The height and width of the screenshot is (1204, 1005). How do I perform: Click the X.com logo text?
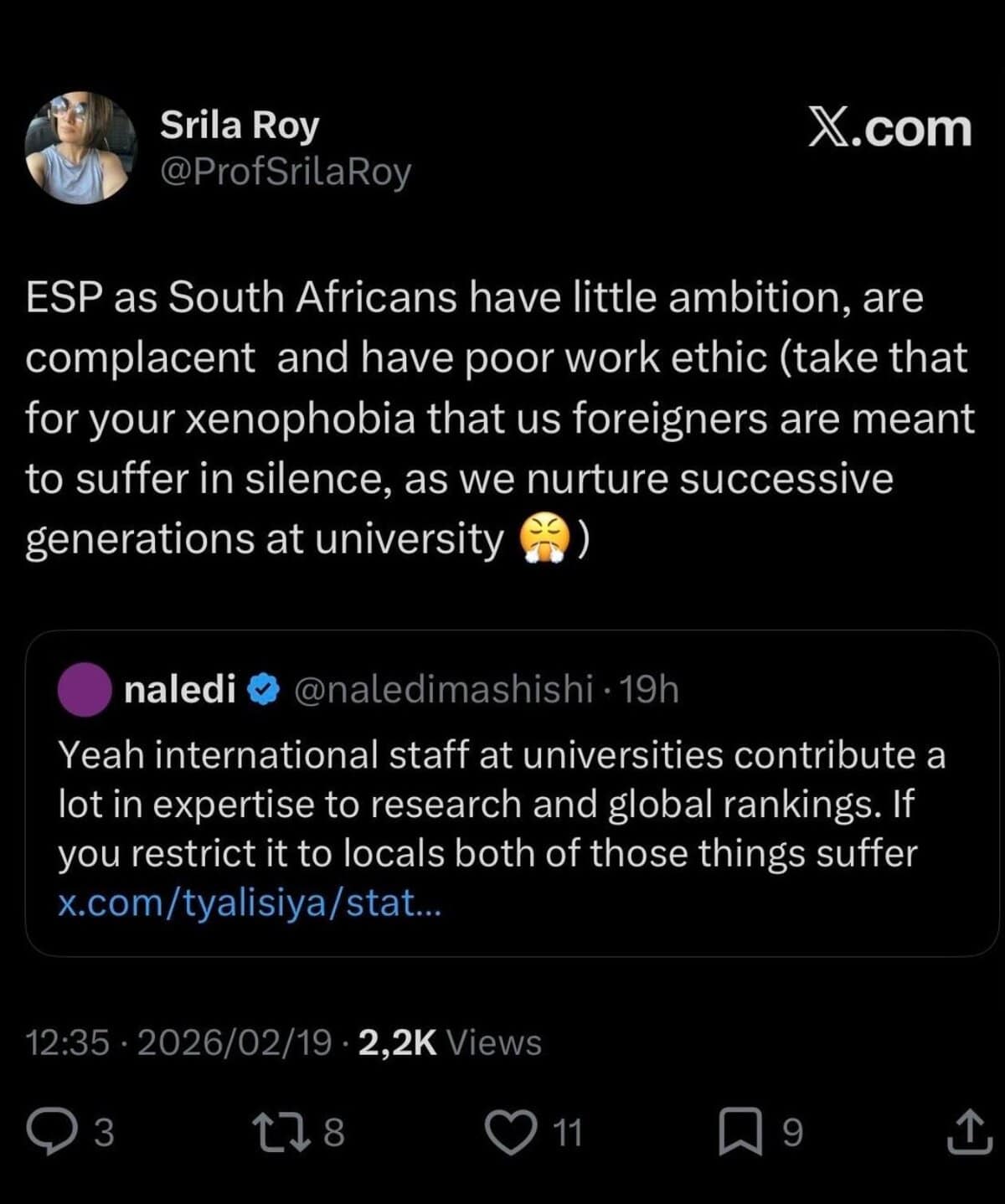point(889,129)
